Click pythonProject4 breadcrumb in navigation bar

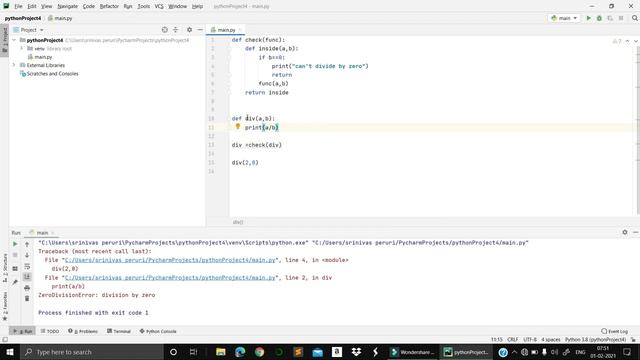click(23, 18)
